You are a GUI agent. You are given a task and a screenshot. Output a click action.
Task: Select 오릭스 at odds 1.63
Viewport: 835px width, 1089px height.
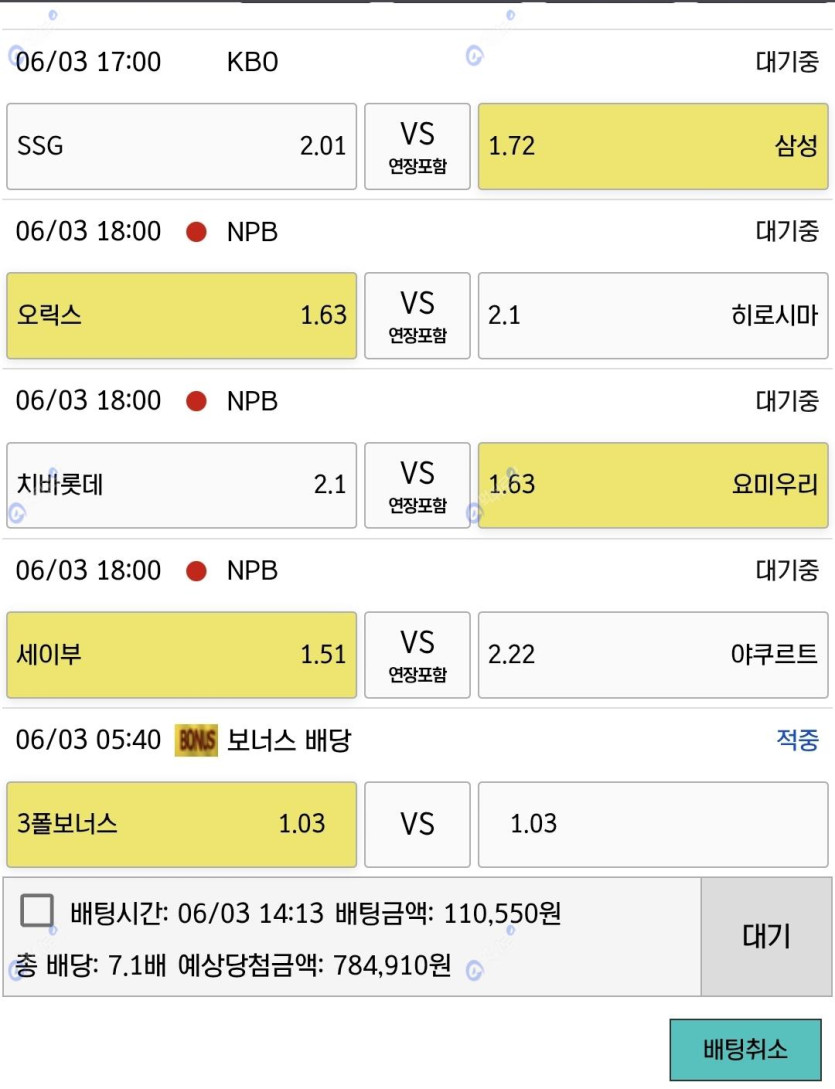click(x=181, y=316)
